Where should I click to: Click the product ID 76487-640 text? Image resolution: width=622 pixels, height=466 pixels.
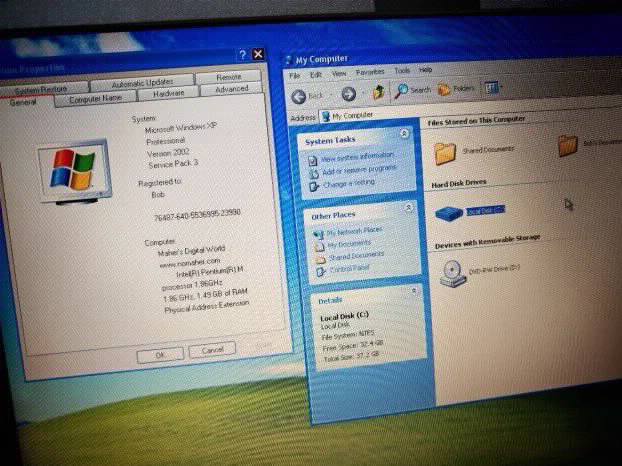pos(197,215)
